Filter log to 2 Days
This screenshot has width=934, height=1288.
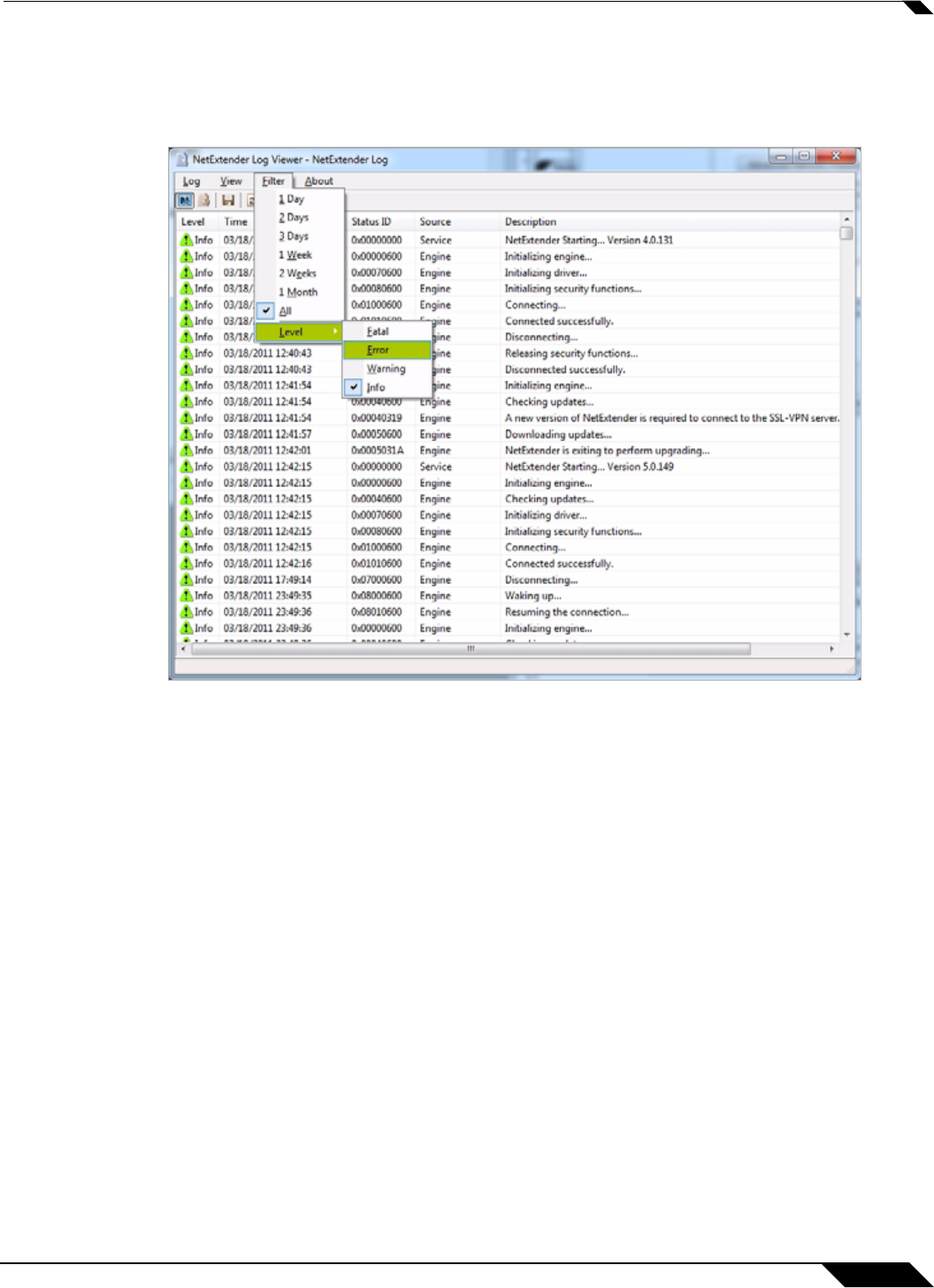click(300, 217)
